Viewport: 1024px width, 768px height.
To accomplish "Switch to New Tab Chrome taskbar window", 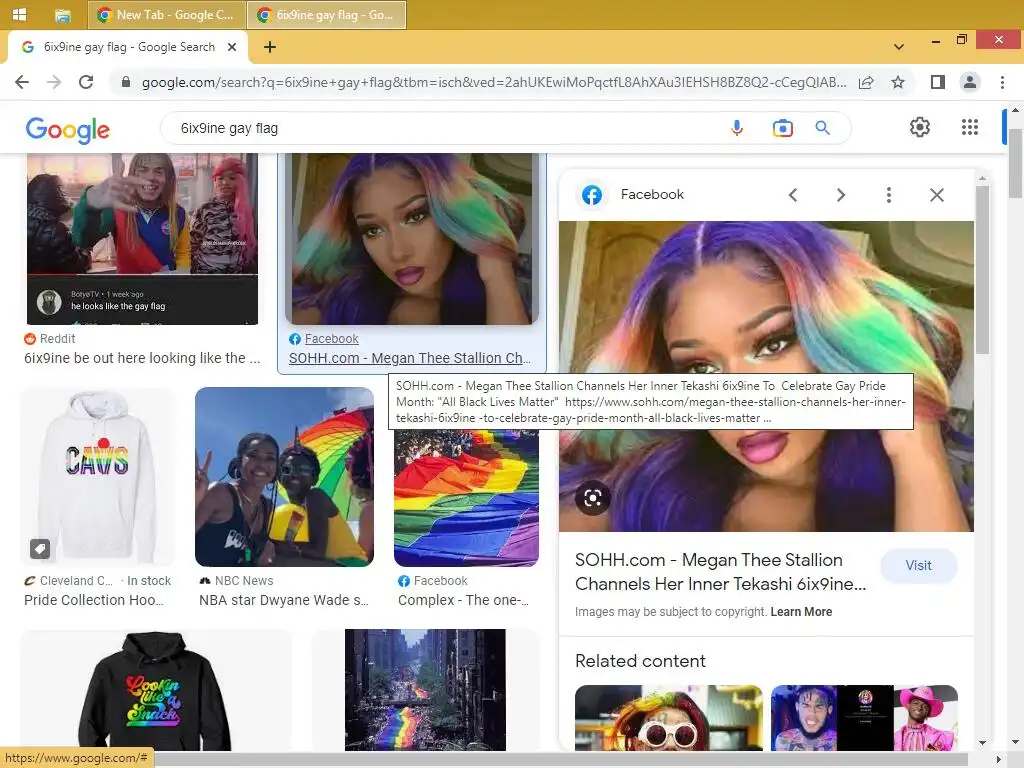I will pyautogui.click(x=166, y=14).
